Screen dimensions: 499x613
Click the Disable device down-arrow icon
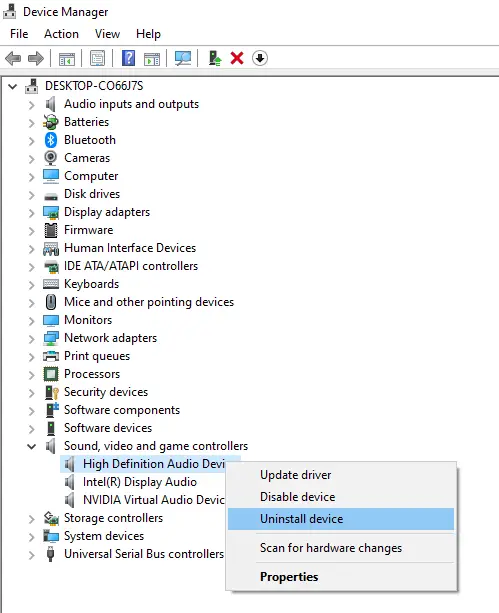(260, 58)
